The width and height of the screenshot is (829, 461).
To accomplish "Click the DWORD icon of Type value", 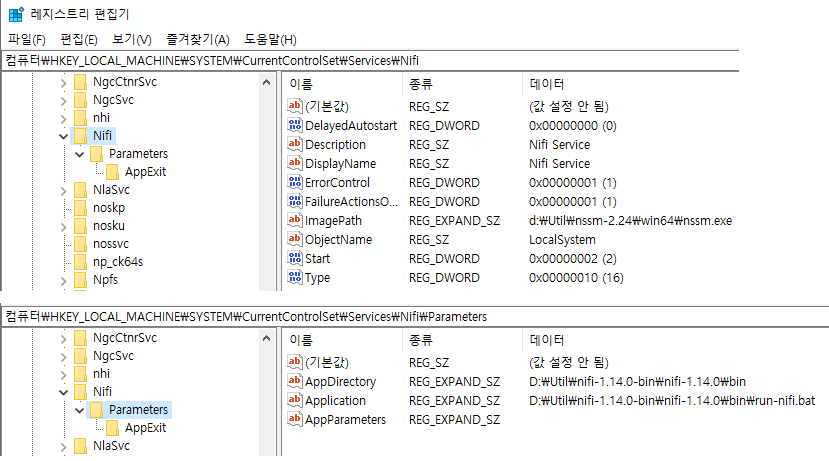I will click(294, 277).
